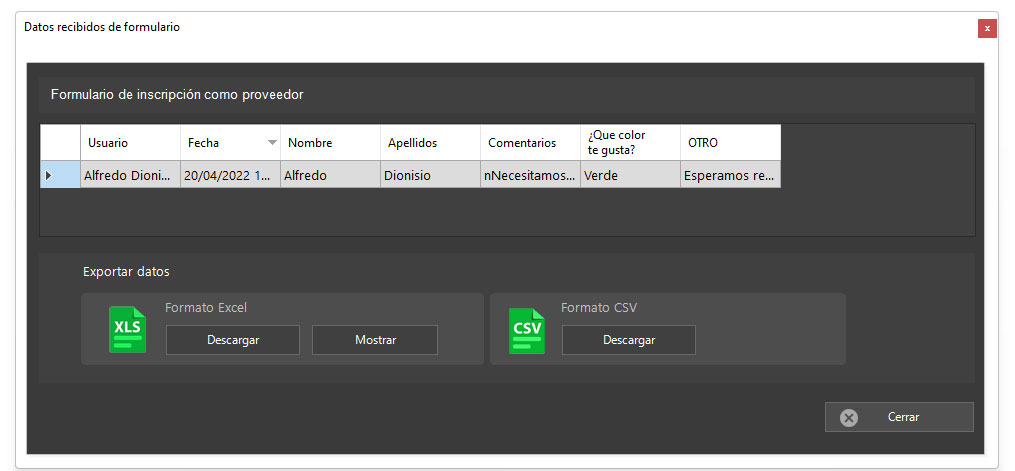The width and height of the screenshot is (1015, 471).
Task: Close the window with red X
Action: pyautogui.click(x=987, y=28)
